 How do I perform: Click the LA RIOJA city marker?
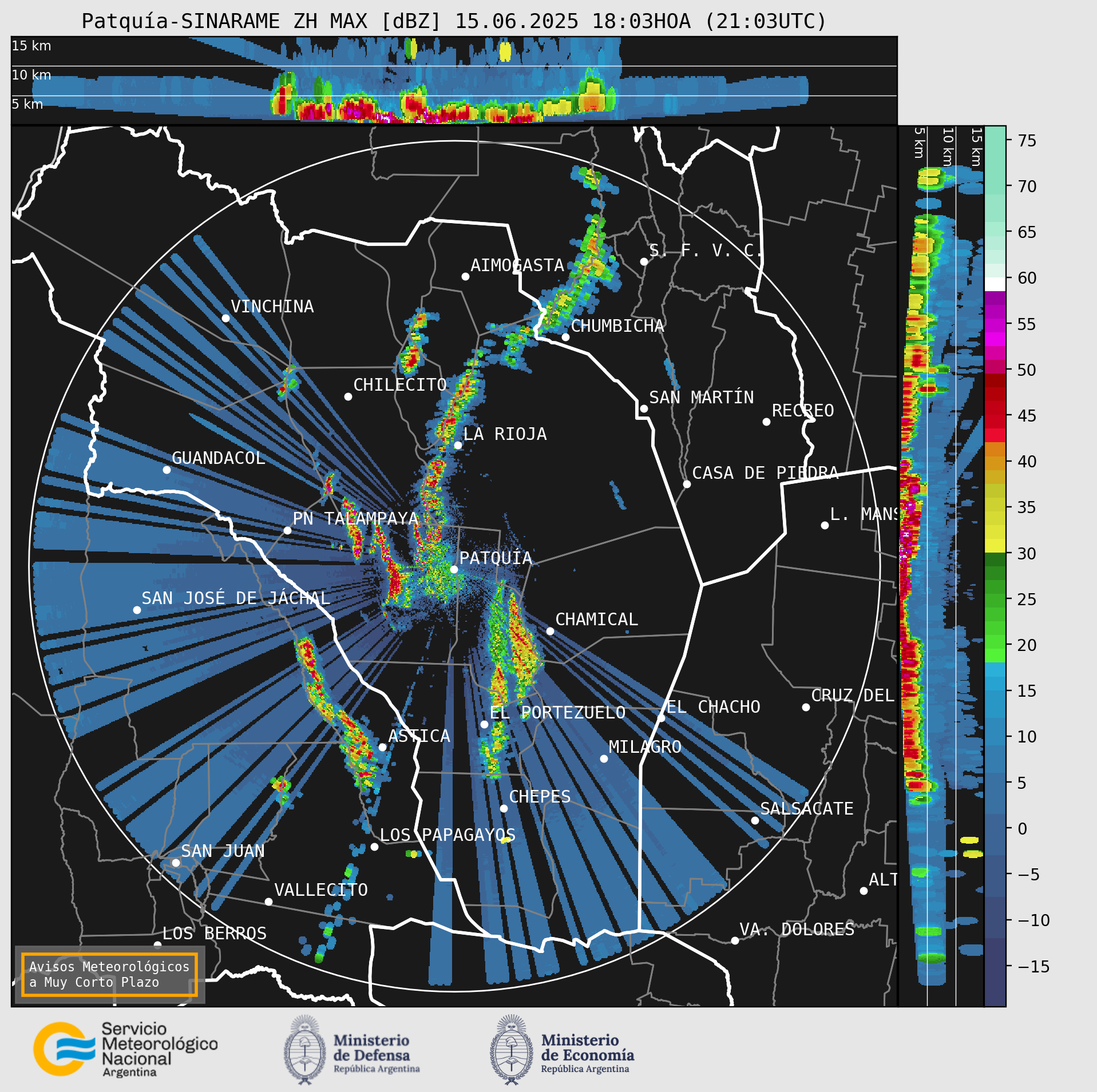point(458,445)
